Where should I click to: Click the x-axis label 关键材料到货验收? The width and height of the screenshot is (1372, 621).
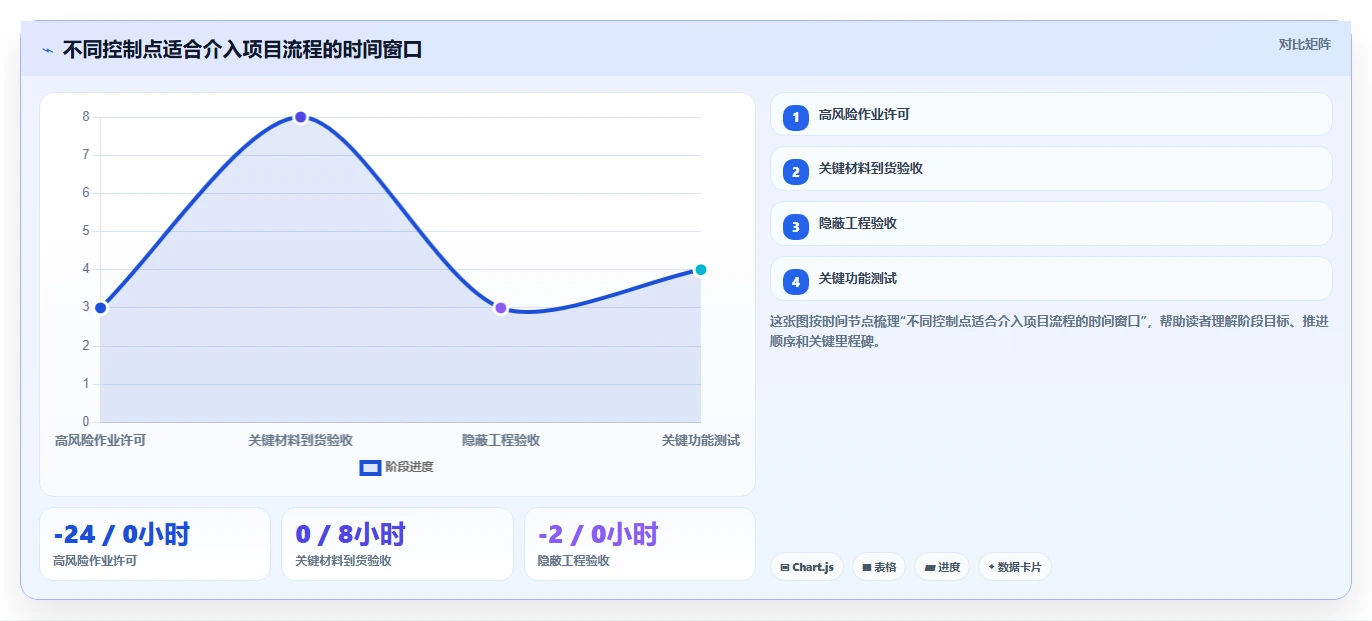tap(300, 440)
